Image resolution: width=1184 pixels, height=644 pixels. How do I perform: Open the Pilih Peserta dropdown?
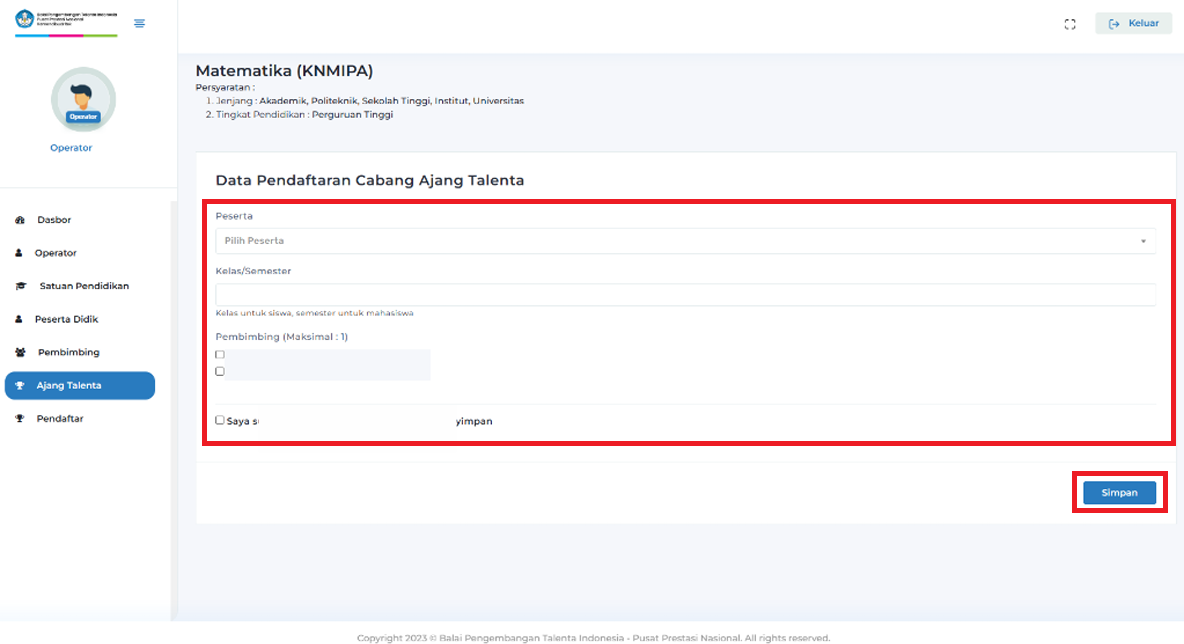click(686, 241)
